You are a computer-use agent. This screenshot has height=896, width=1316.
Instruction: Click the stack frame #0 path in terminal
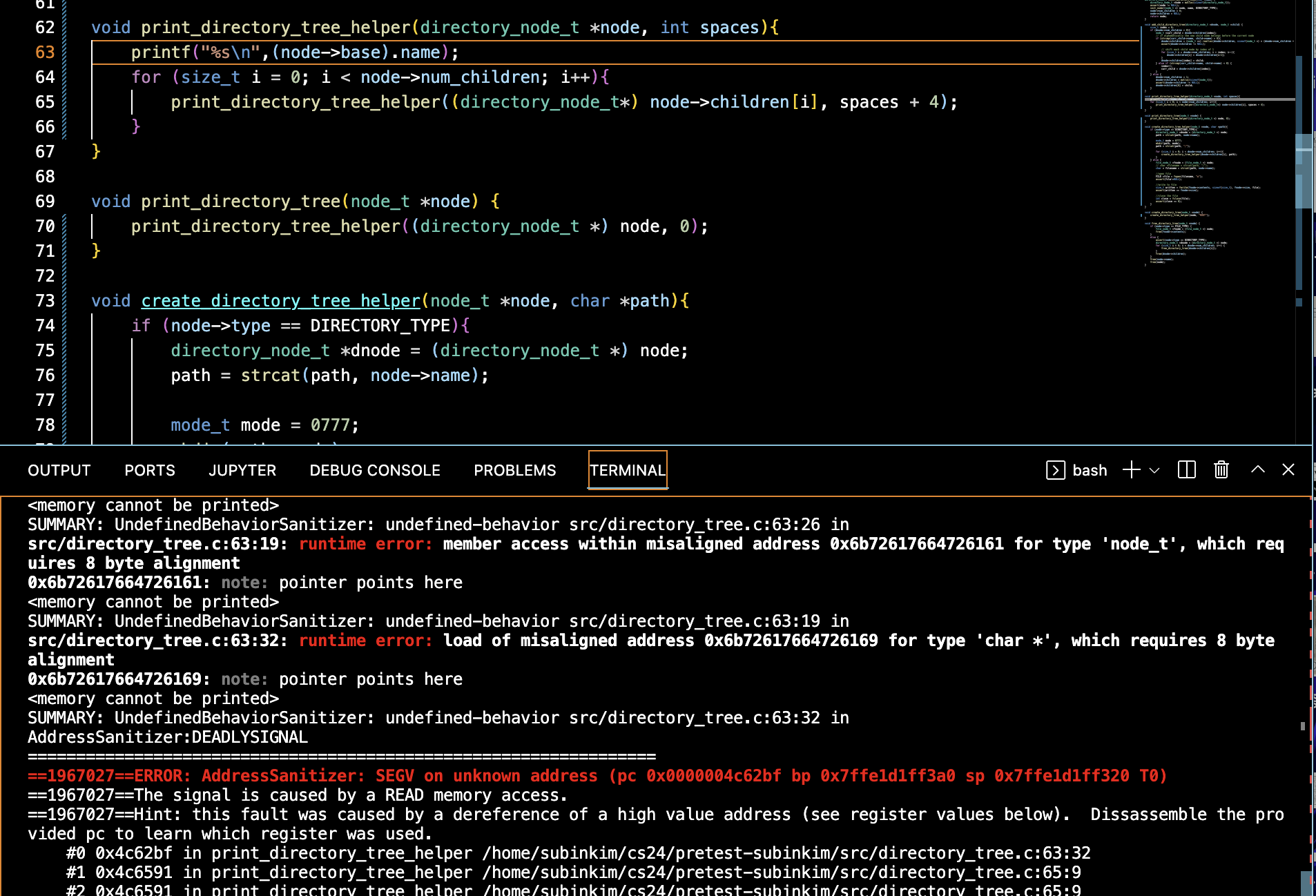[x=786, y=853]
